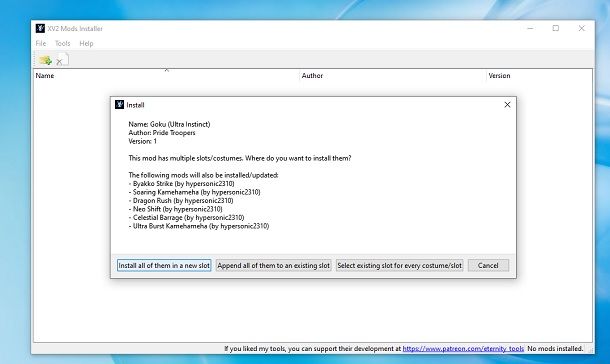This screenshot has height=364, width=610.
Task: Click the 'This mod has multiple slots/costumes' question text
Action: (240, 159)
